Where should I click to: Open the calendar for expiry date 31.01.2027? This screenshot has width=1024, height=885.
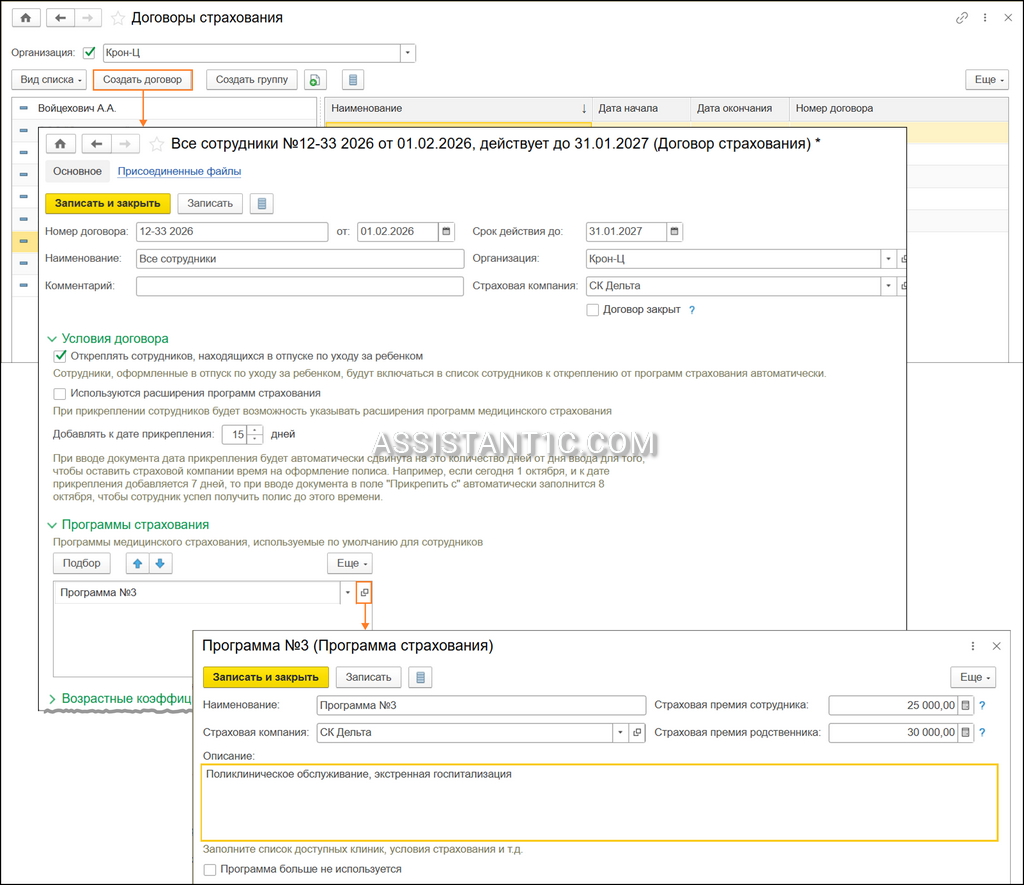[x=675, y=231]
